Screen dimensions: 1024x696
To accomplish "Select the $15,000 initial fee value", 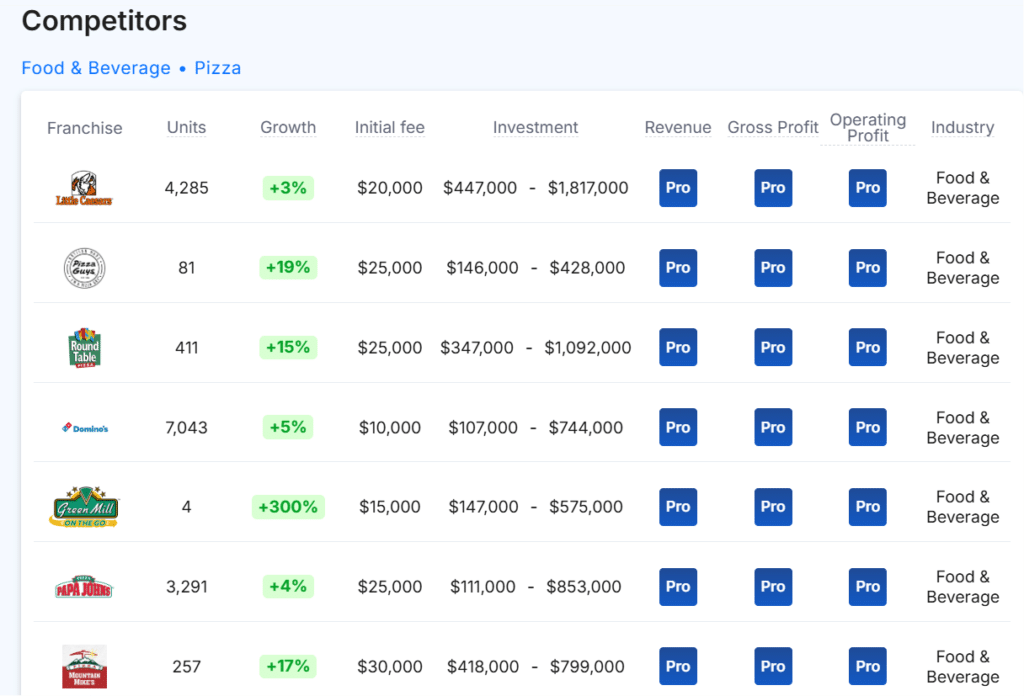I will coord(390,507).
